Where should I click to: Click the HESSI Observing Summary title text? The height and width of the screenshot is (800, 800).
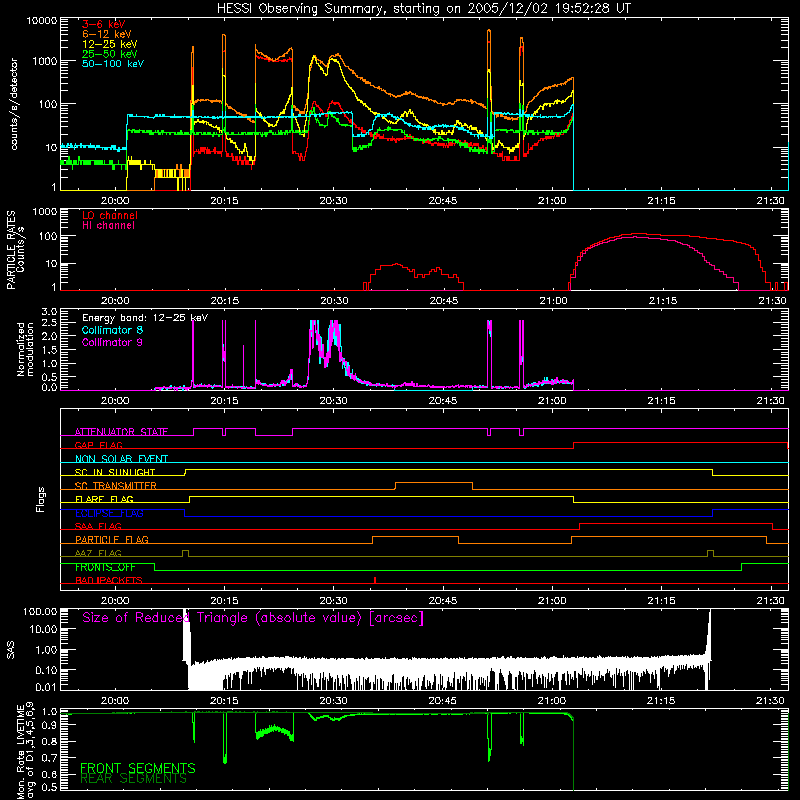(423, 9)
